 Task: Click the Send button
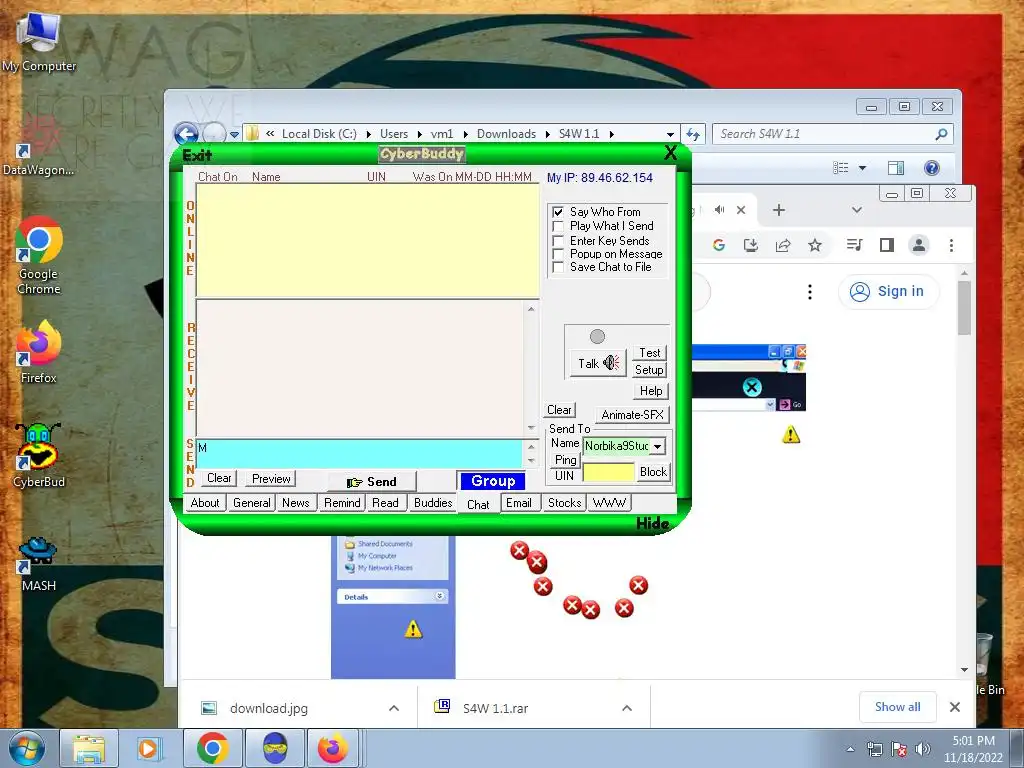coord(372,482)
